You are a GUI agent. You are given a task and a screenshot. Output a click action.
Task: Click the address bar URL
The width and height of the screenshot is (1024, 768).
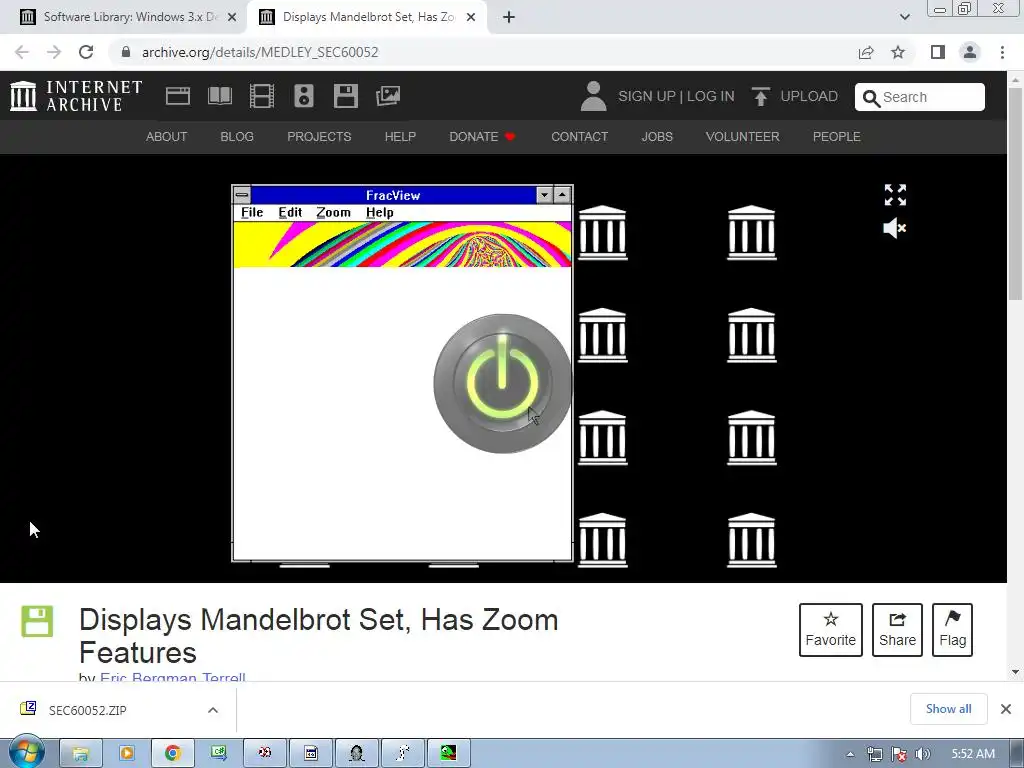260,52
